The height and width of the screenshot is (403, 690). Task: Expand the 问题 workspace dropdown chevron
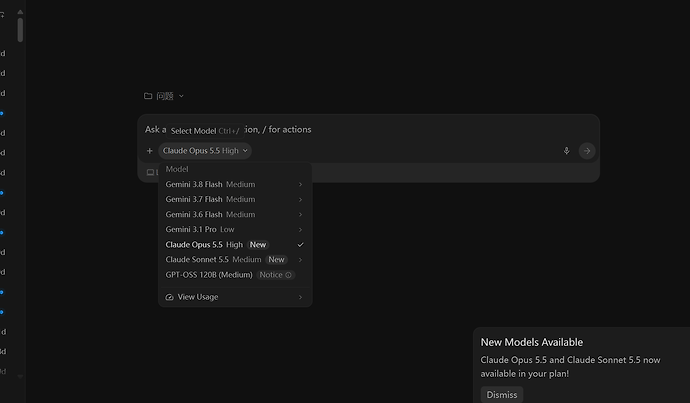(181, 96)
